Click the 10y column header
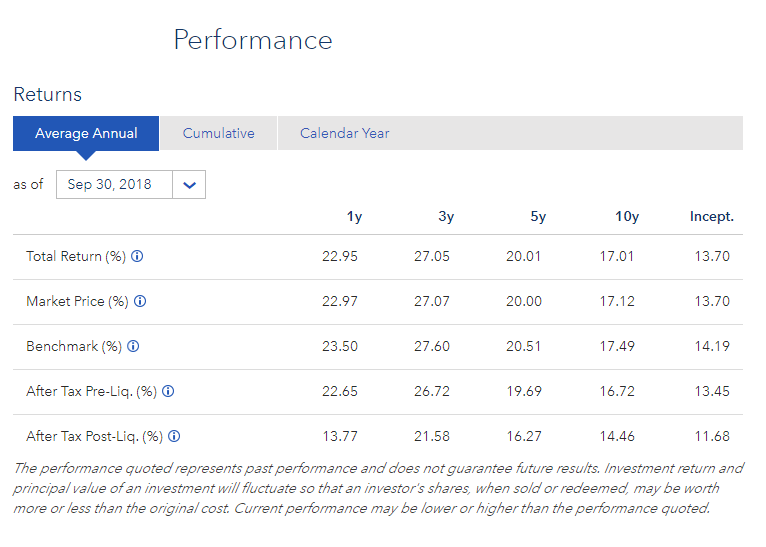The image size is (766, 547). (627, 216)
